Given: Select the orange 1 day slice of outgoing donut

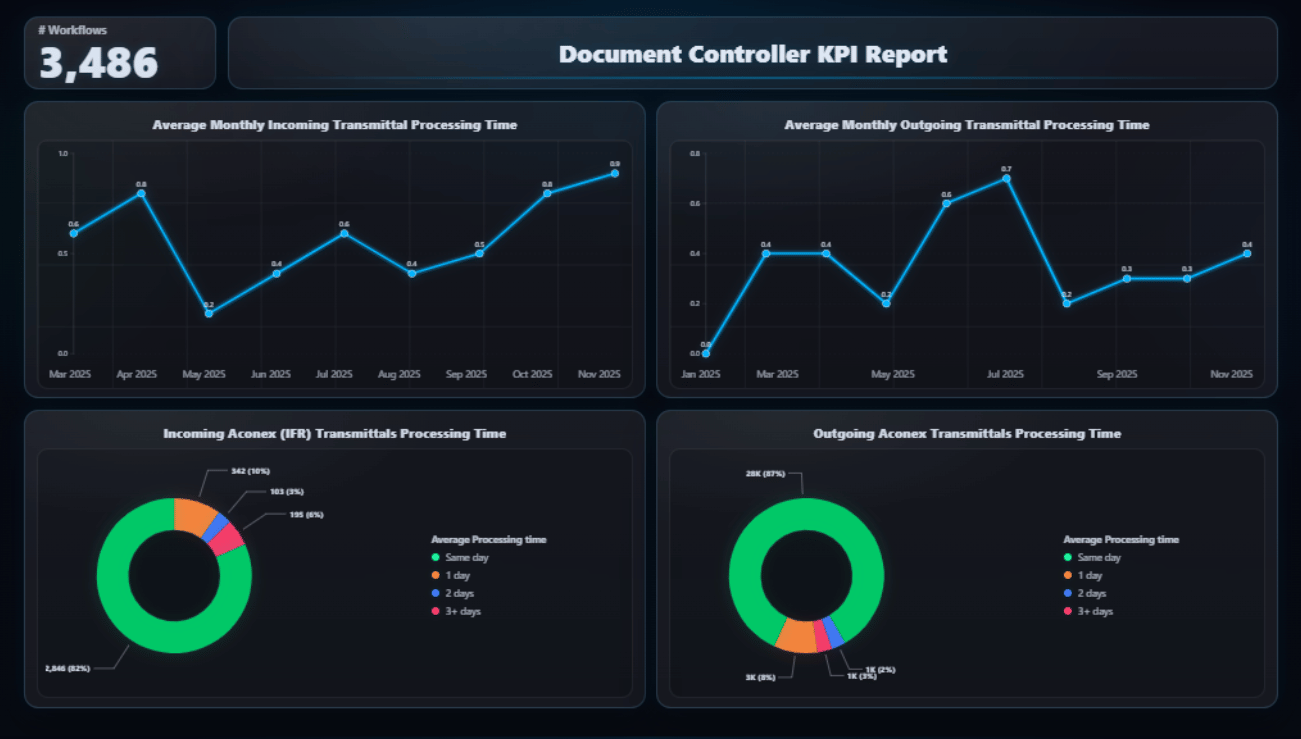Looking at the screenshot, I should tap(796, 635).
